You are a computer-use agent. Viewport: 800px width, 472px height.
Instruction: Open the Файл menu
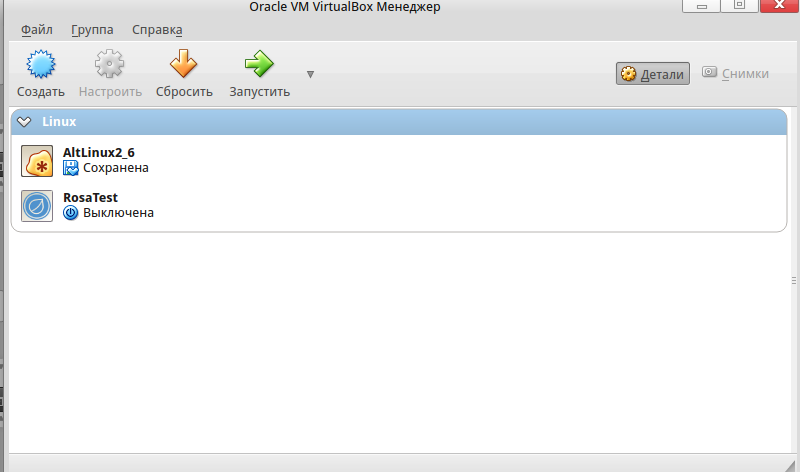point(37,30)
